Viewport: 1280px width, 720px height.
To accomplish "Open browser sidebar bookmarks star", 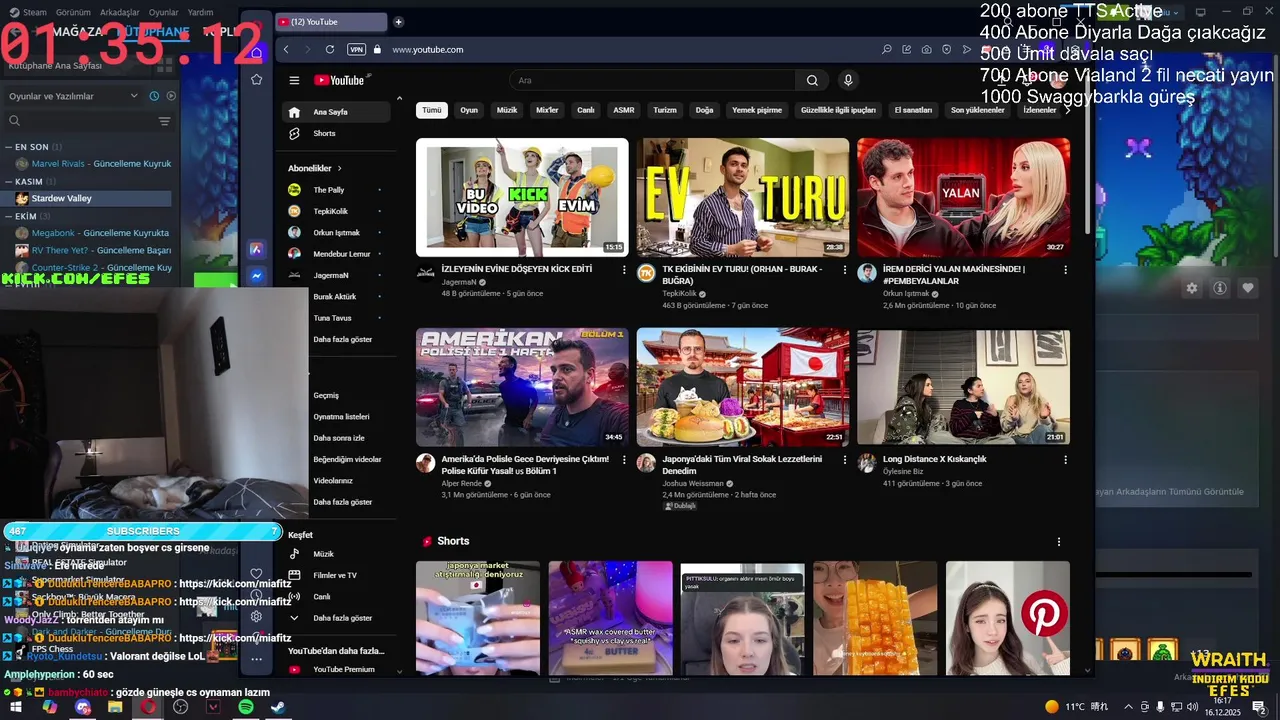I will point(257,79).
